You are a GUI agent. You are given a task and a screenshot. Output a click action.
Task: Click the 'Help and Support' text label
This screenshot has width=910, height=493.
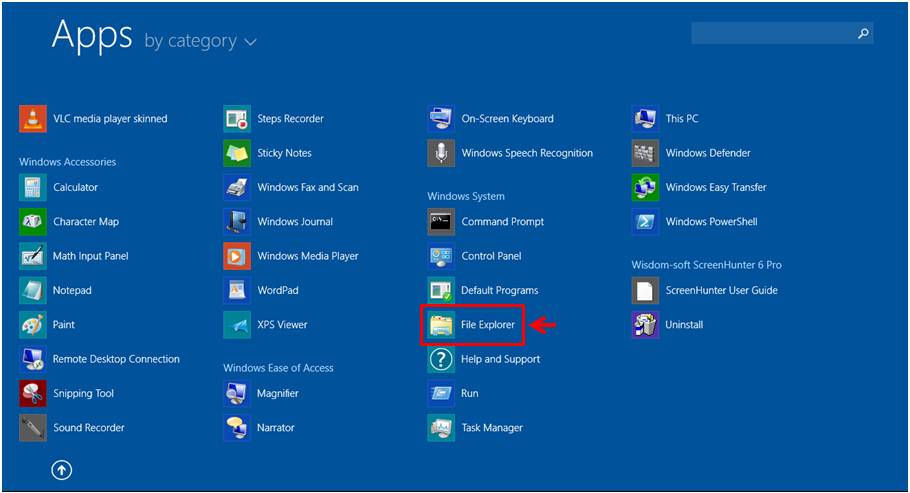click(x=500, y=359)
